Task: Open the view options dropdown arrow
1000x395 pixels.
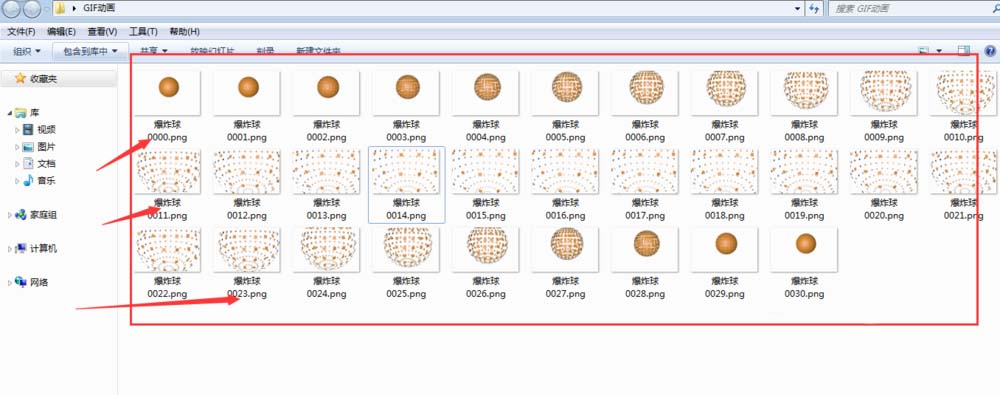Action: click(939, 51)
